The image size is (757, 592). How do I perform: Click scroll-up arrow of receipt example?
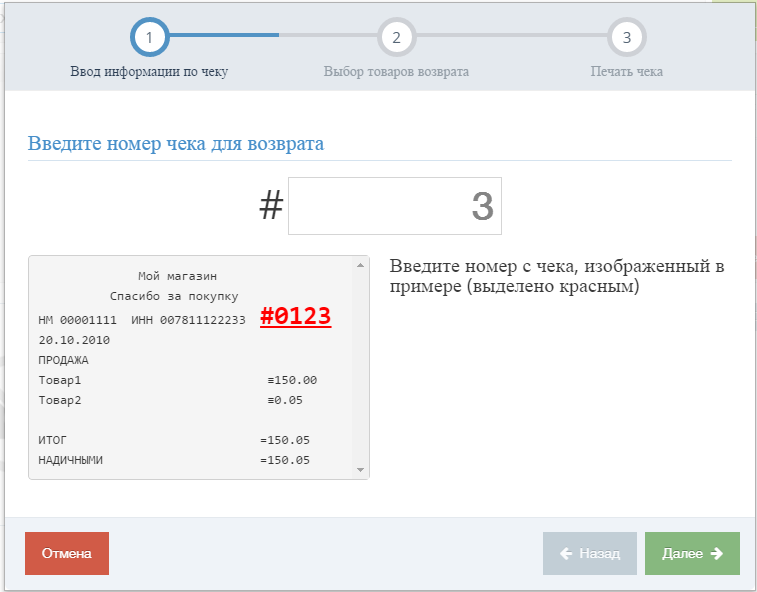tap(360, 265)
